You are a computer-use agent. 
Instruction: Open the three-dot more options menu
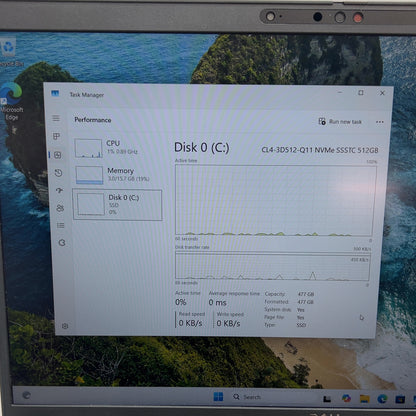pos(380,122)
